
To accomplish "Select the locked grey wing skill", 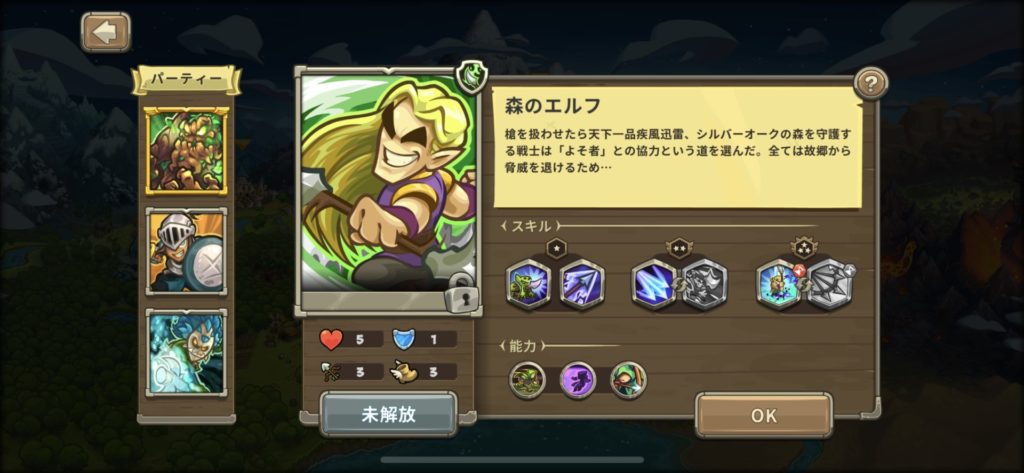I will point(830,285).
